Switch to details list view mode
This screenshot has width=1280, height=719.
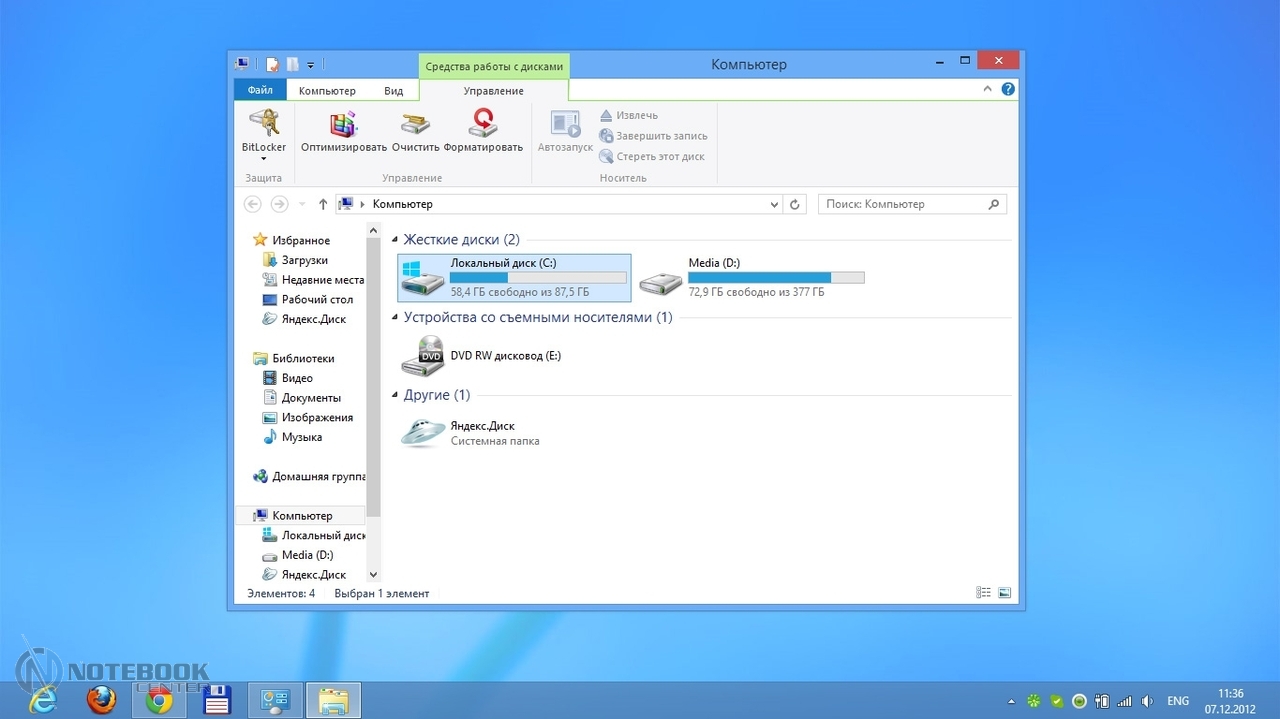983,593
